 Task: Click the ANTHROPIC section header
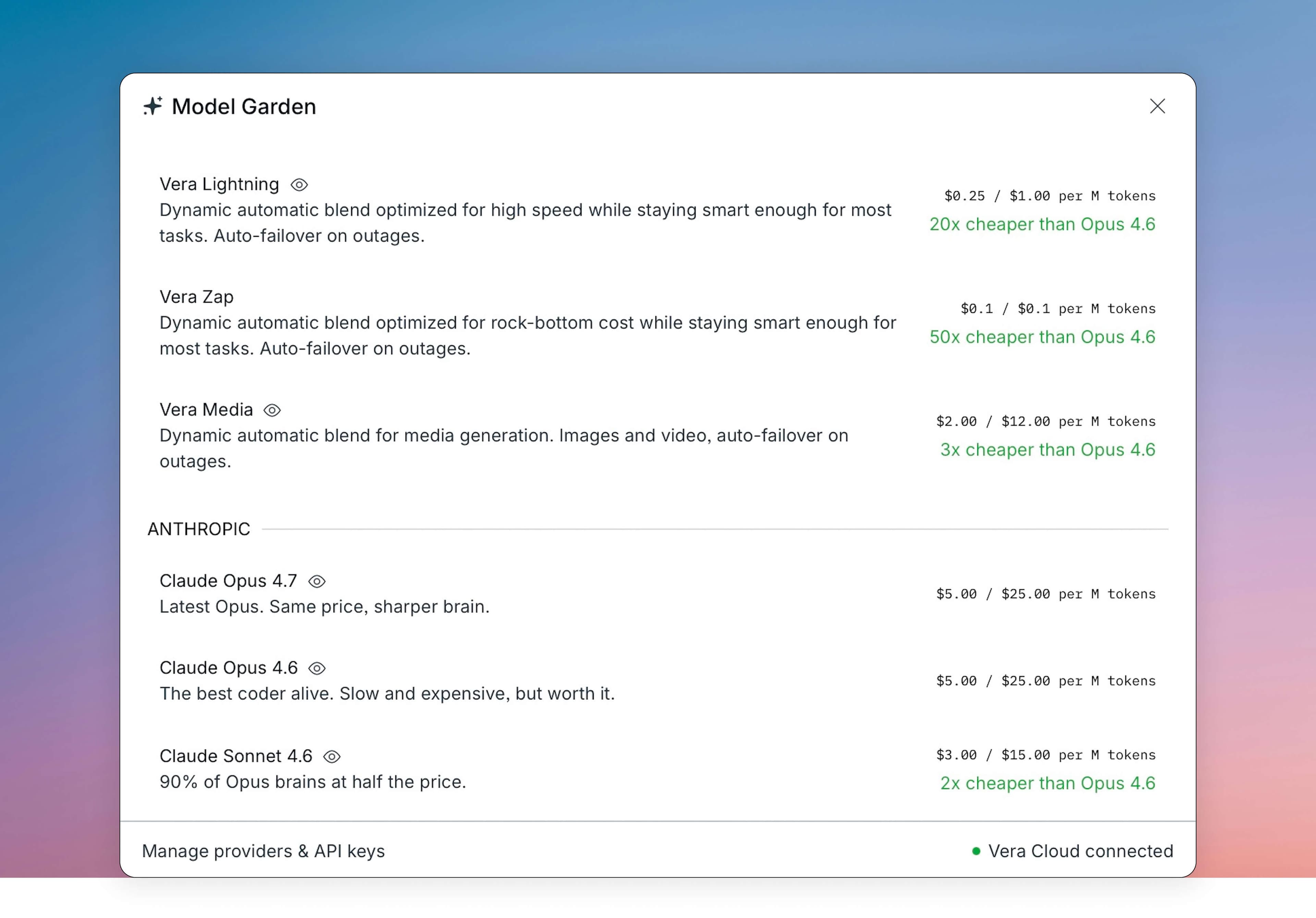tap(199, 529)
